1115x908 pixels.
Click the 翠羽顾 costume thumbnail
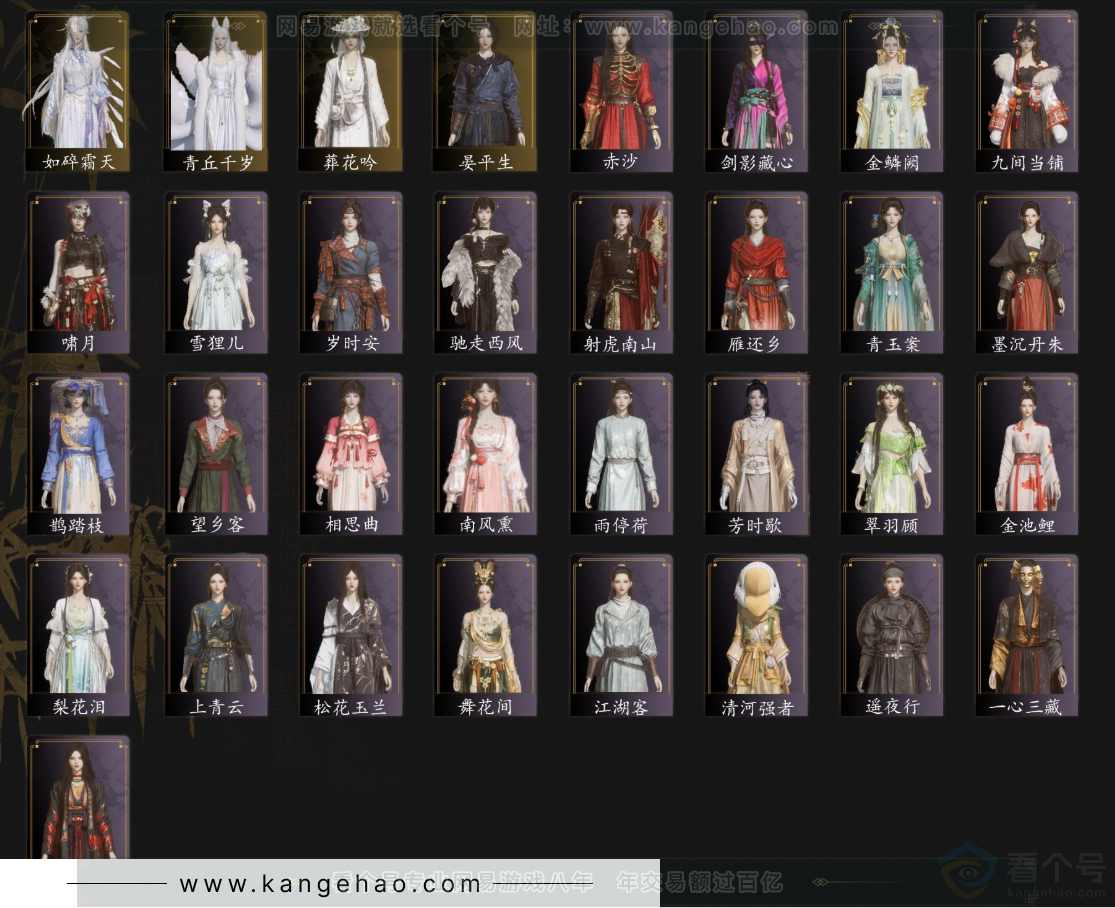click(x=892, y=454)
